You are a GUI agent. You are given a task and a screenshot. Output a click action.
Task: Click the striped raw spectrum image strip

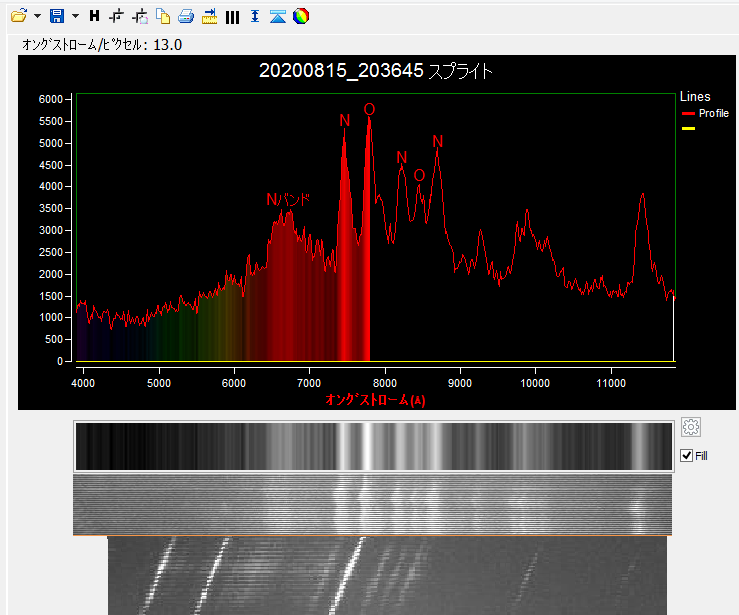(x=372, y=505)
